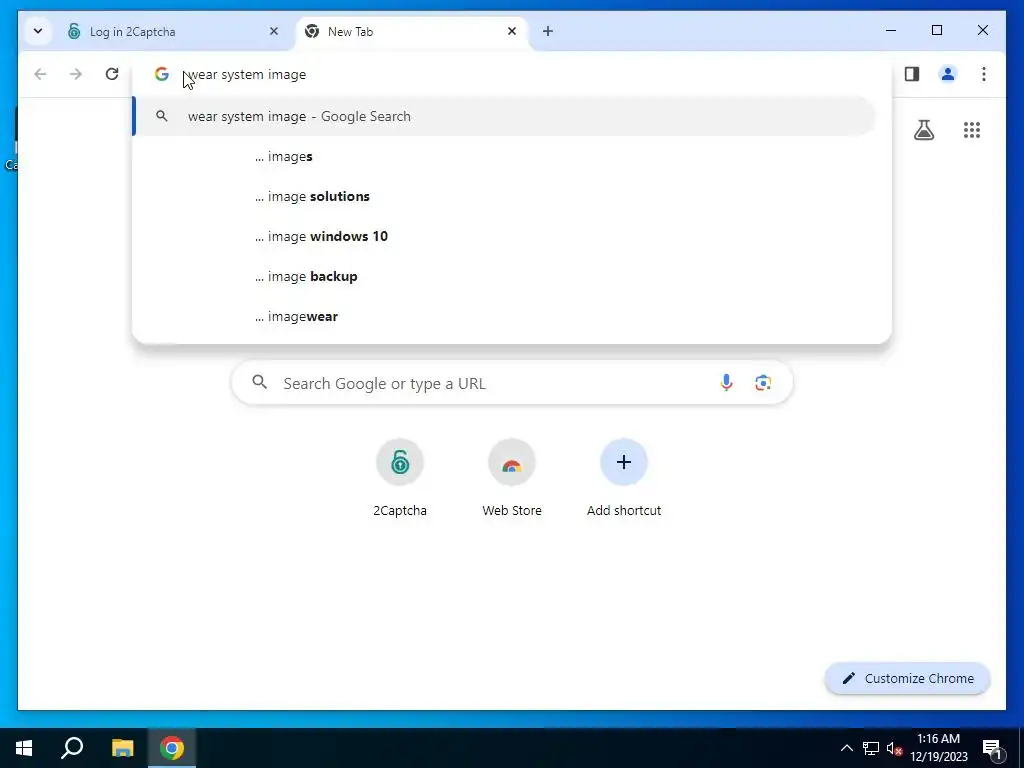The height and width of the screenshot is (768, 1024).
Task: Choose the '... imagewear' suggestion
Action: pos(504,317)
